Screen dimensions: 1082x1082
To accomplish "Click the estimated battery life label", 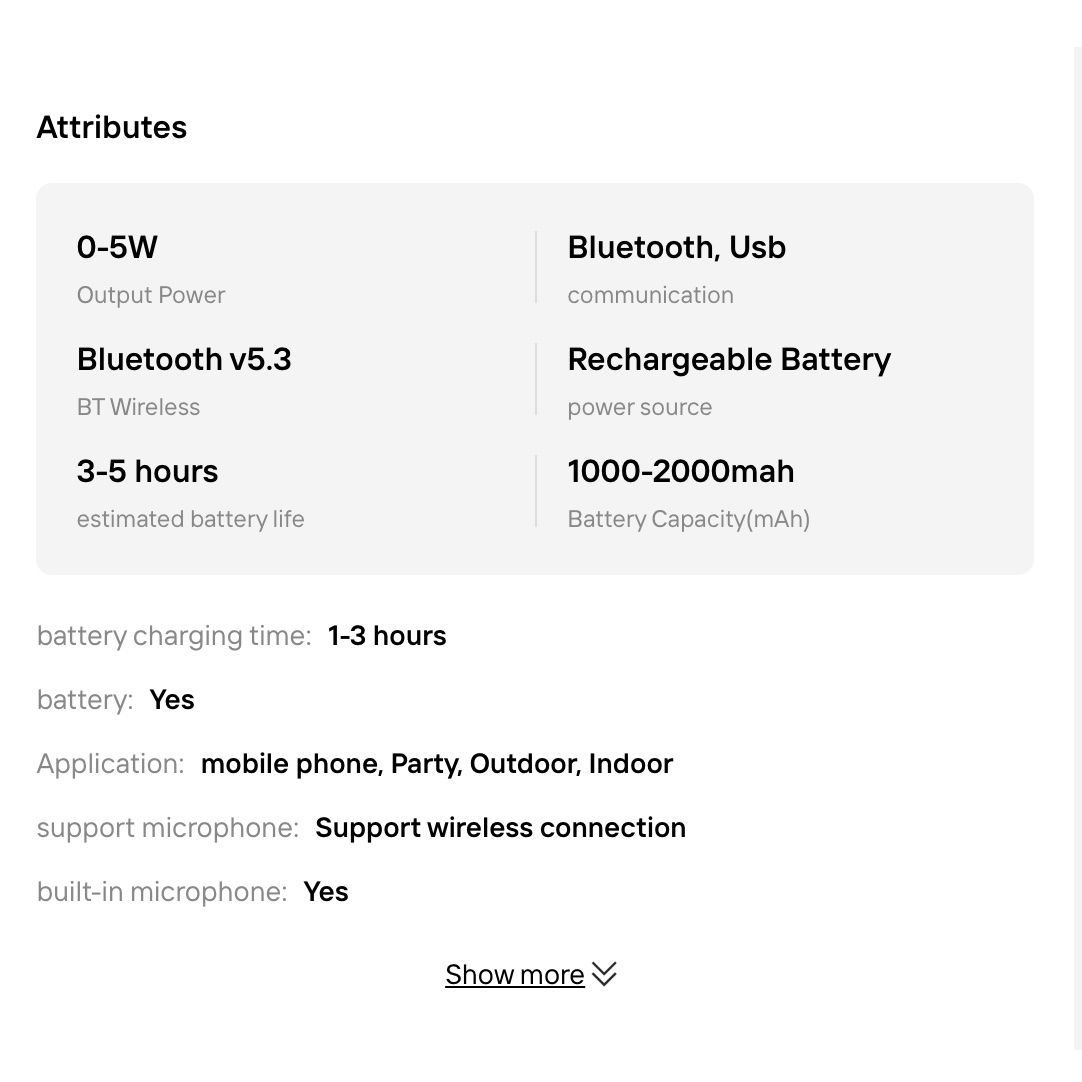I will tap(190, 519).
